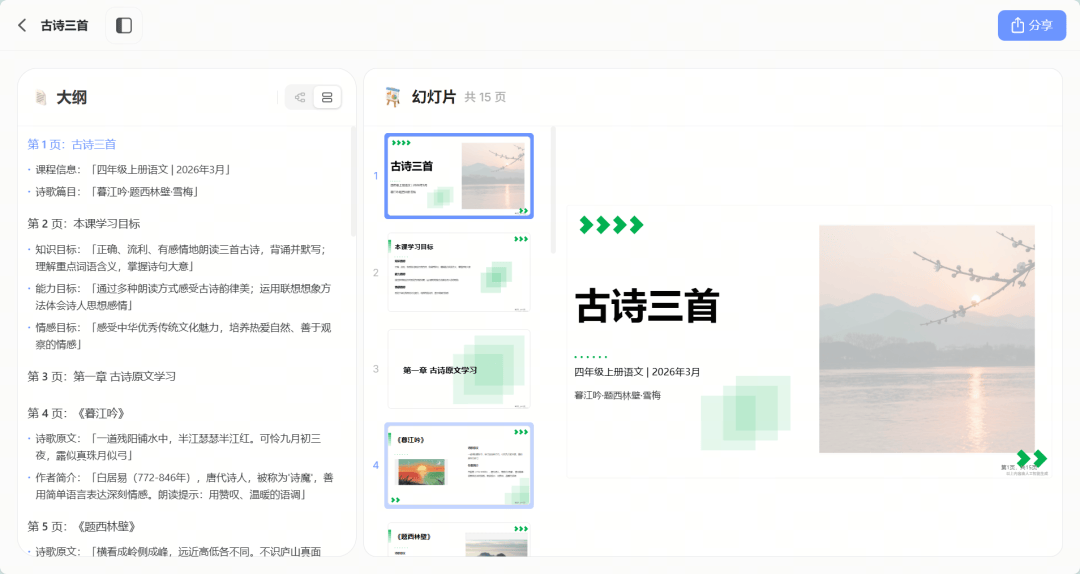The width and height of the screenshot is (1080, 574).
Task: Select slide thumbnail 4 《暮江吟》
Action: [x=459, y=466]
